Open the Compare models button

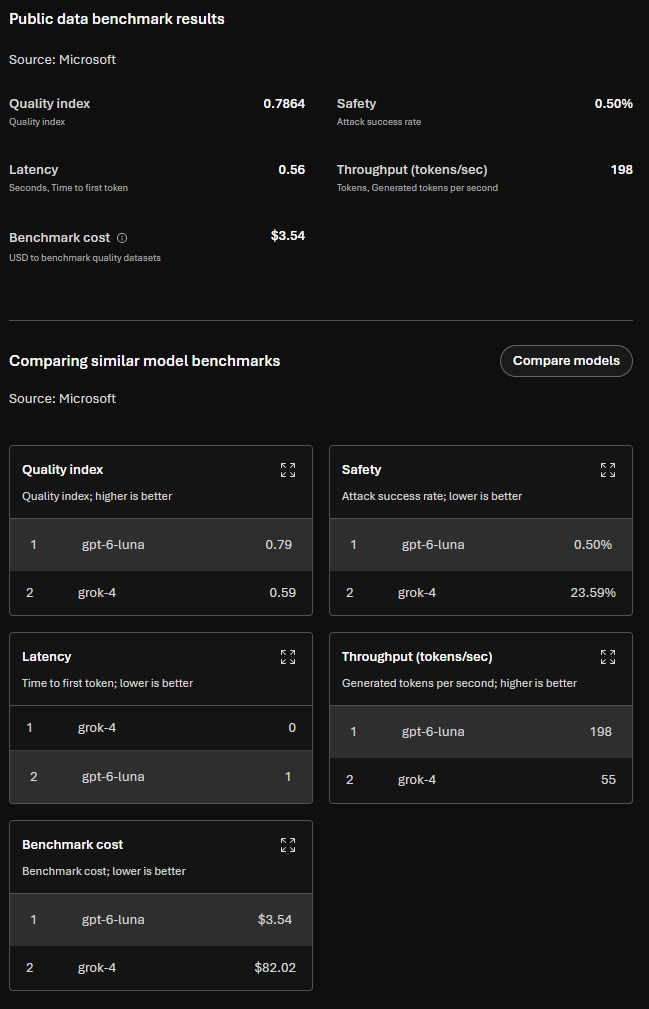(566, 361)
